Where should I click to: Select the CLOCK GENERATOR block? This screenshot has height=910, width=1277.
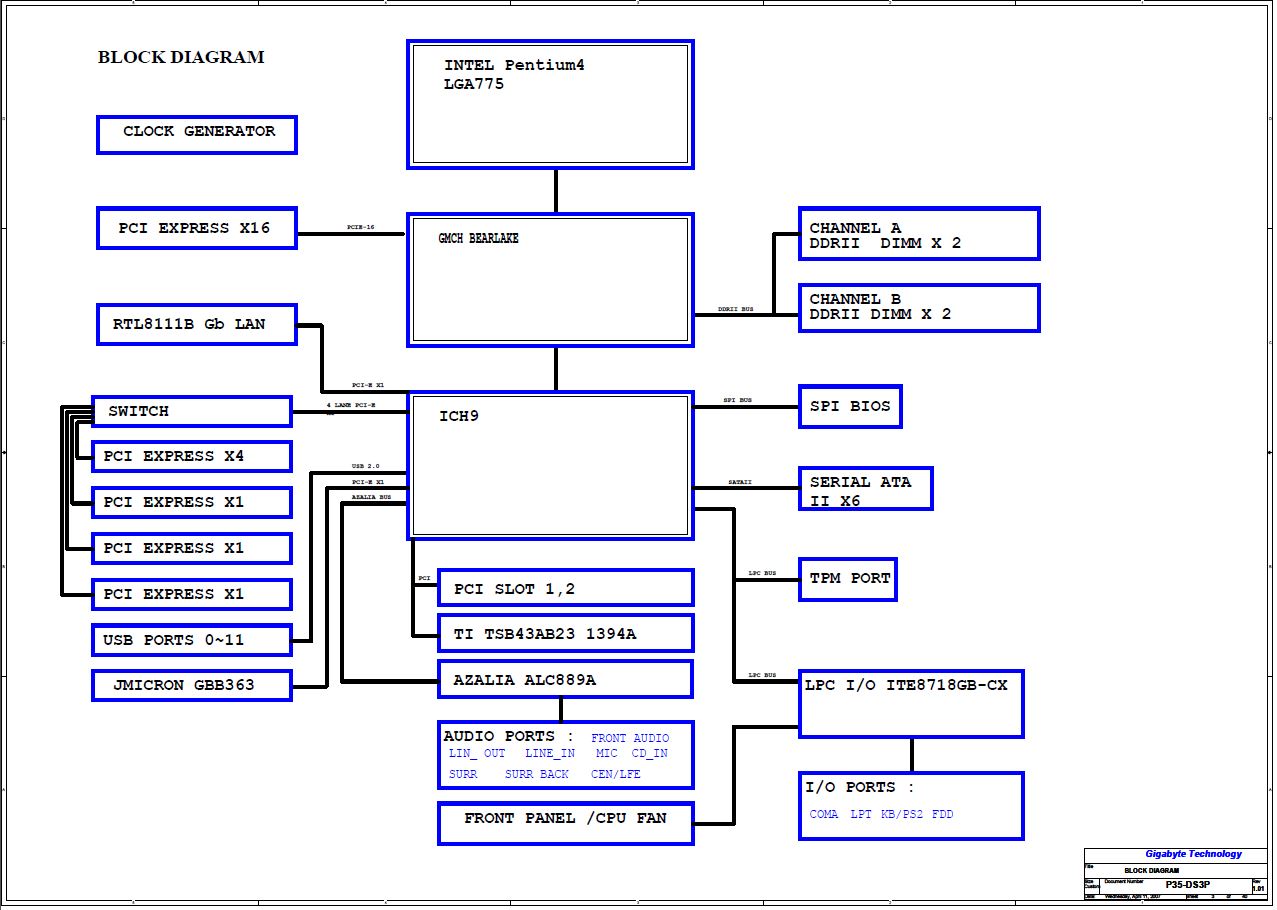click(197, 134)
